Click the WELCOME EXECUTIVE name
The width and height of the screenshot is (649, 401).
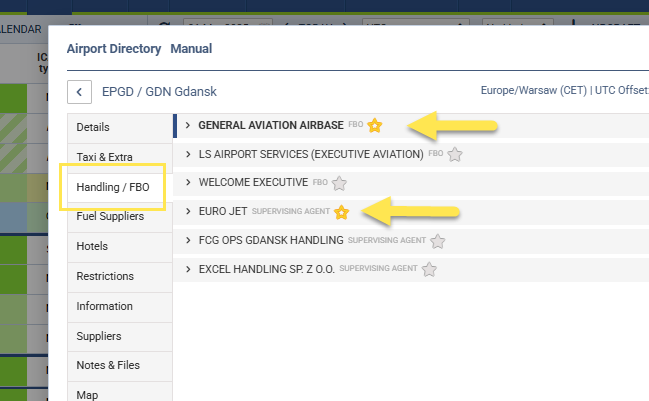tap(253, 182)
